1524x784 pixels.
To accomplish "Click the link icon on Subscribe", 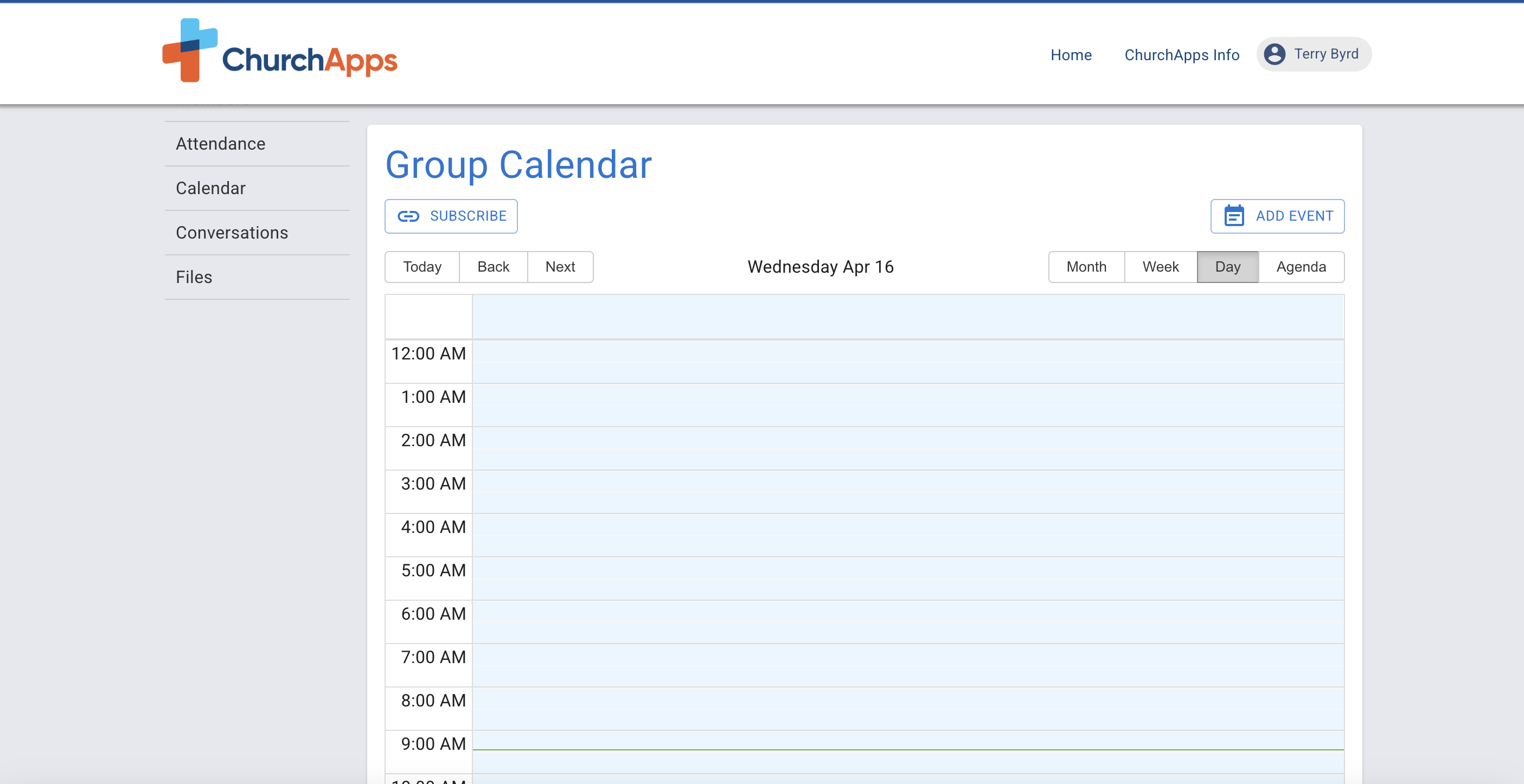I will pyautogui.click(x=408, y=216).
